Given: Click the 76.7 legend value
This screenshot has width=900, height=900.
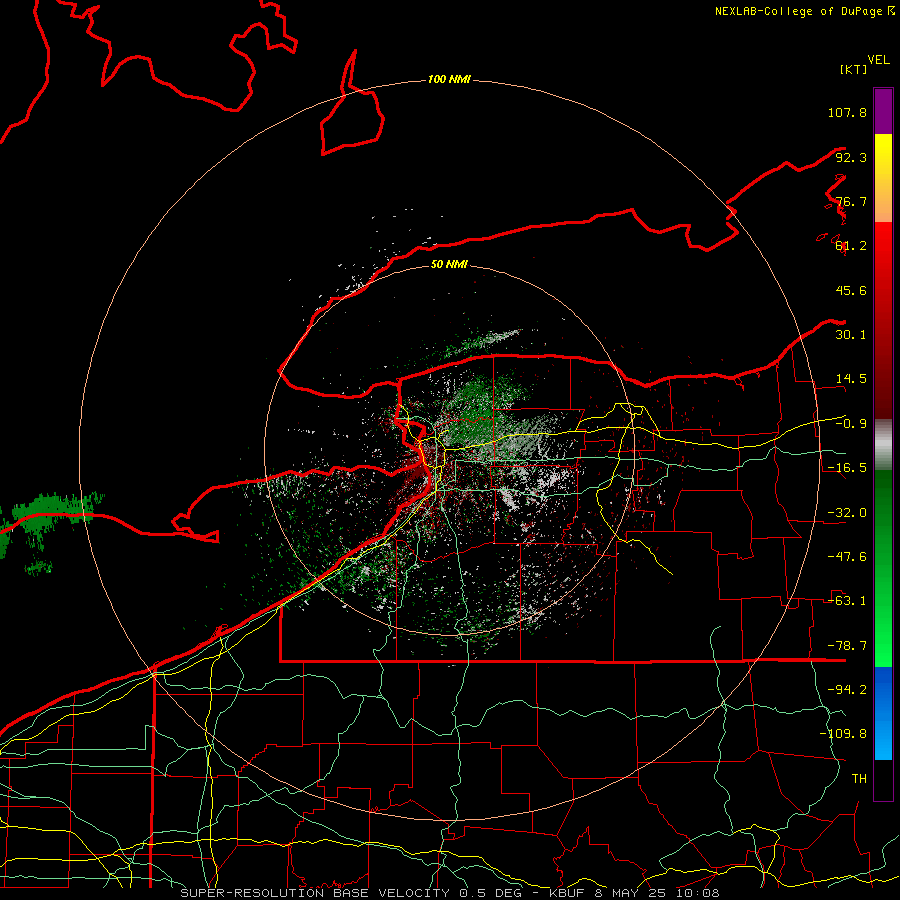Looking at the screenshot, I should (851, 201).
